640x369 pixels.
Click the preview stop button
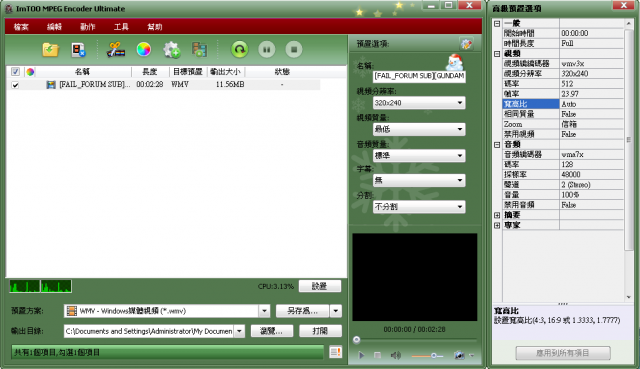point(378,355)
